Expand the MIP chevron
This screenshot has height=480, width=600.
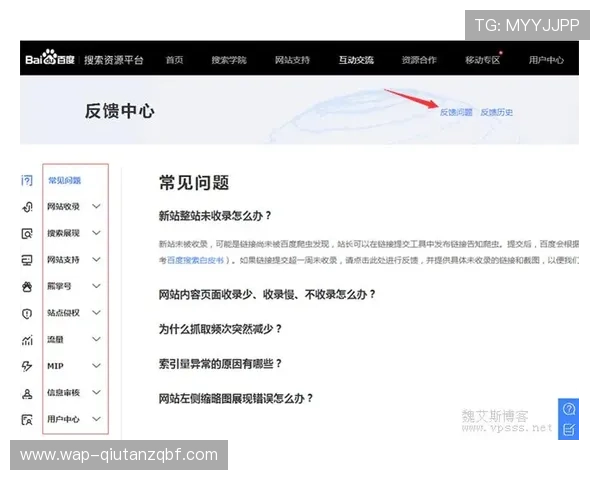96,366
